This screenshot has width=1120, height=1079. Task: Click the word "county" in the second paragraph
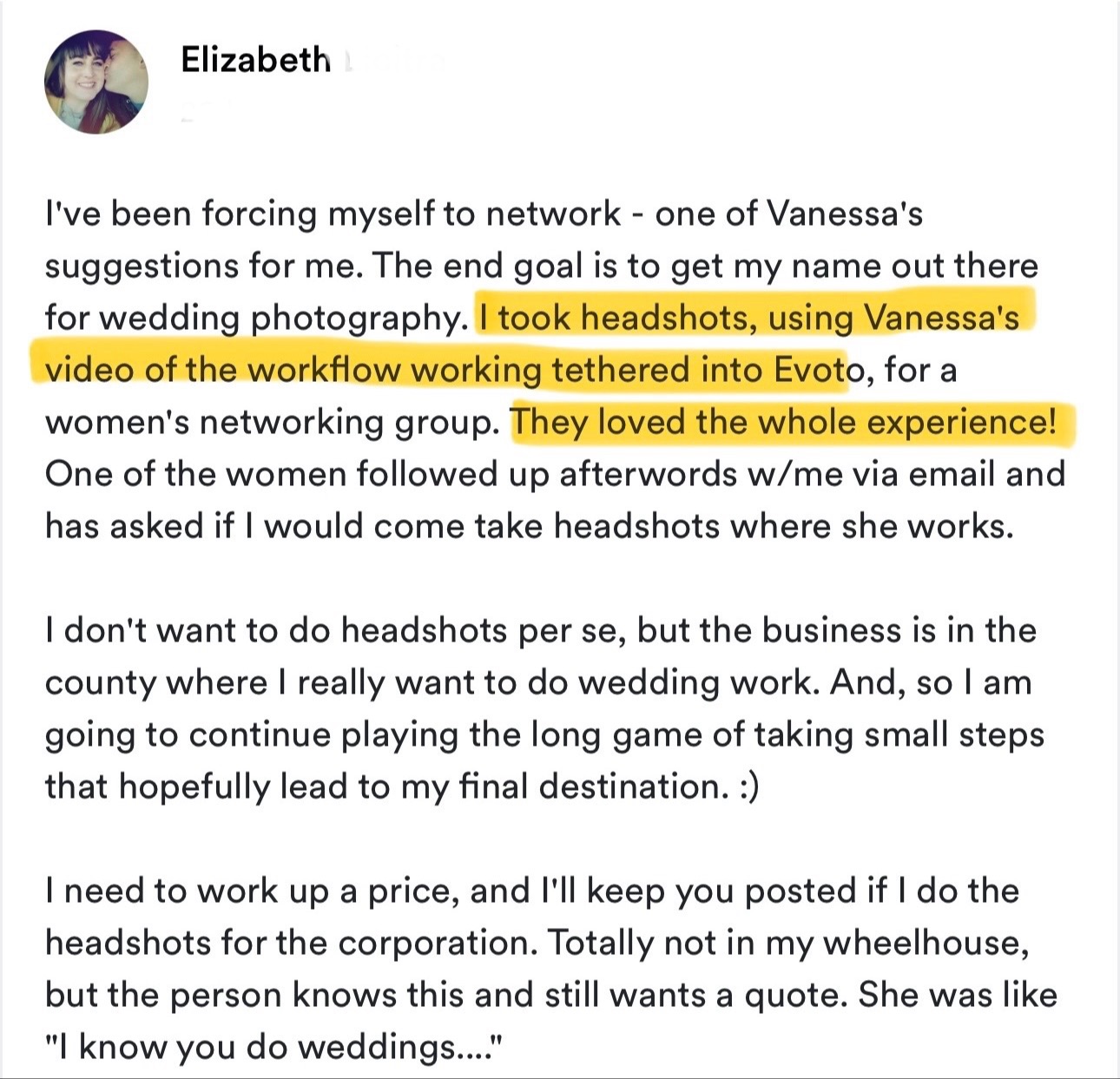click(x=100, y=682)
